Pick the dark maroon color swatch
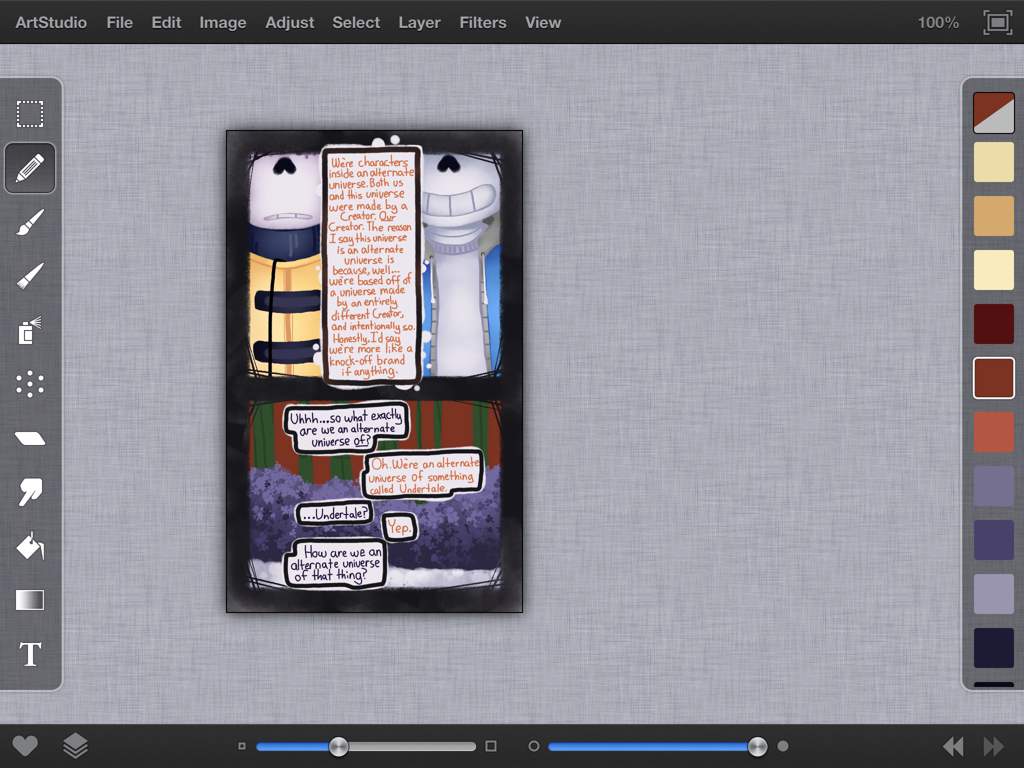This screenshot has height=768, width=1024. coord(993,323)
